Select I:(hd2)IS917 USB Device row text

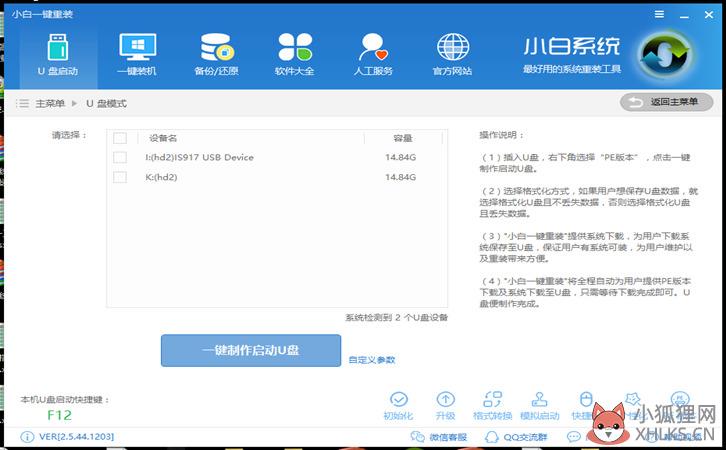pos(200,157)
